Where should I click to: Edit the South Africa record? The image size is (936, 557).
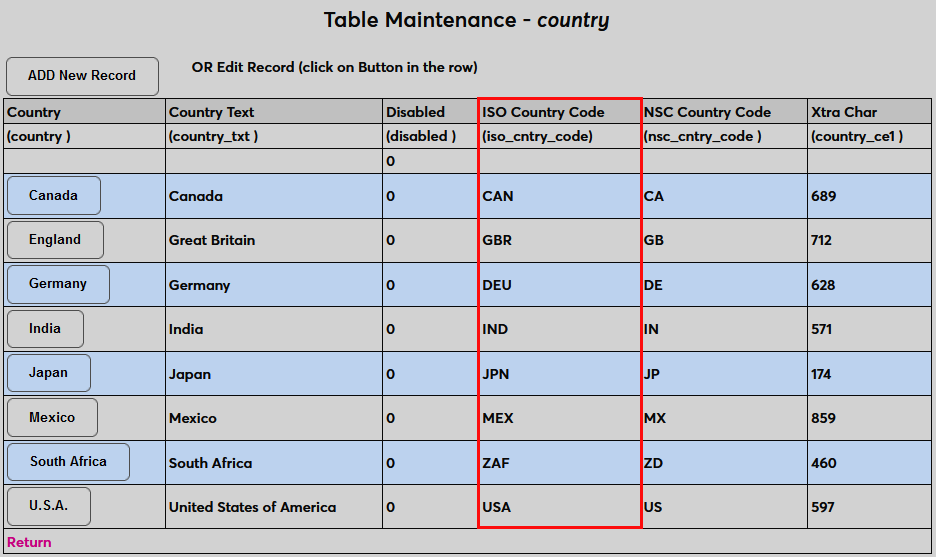tap(68, 462)
